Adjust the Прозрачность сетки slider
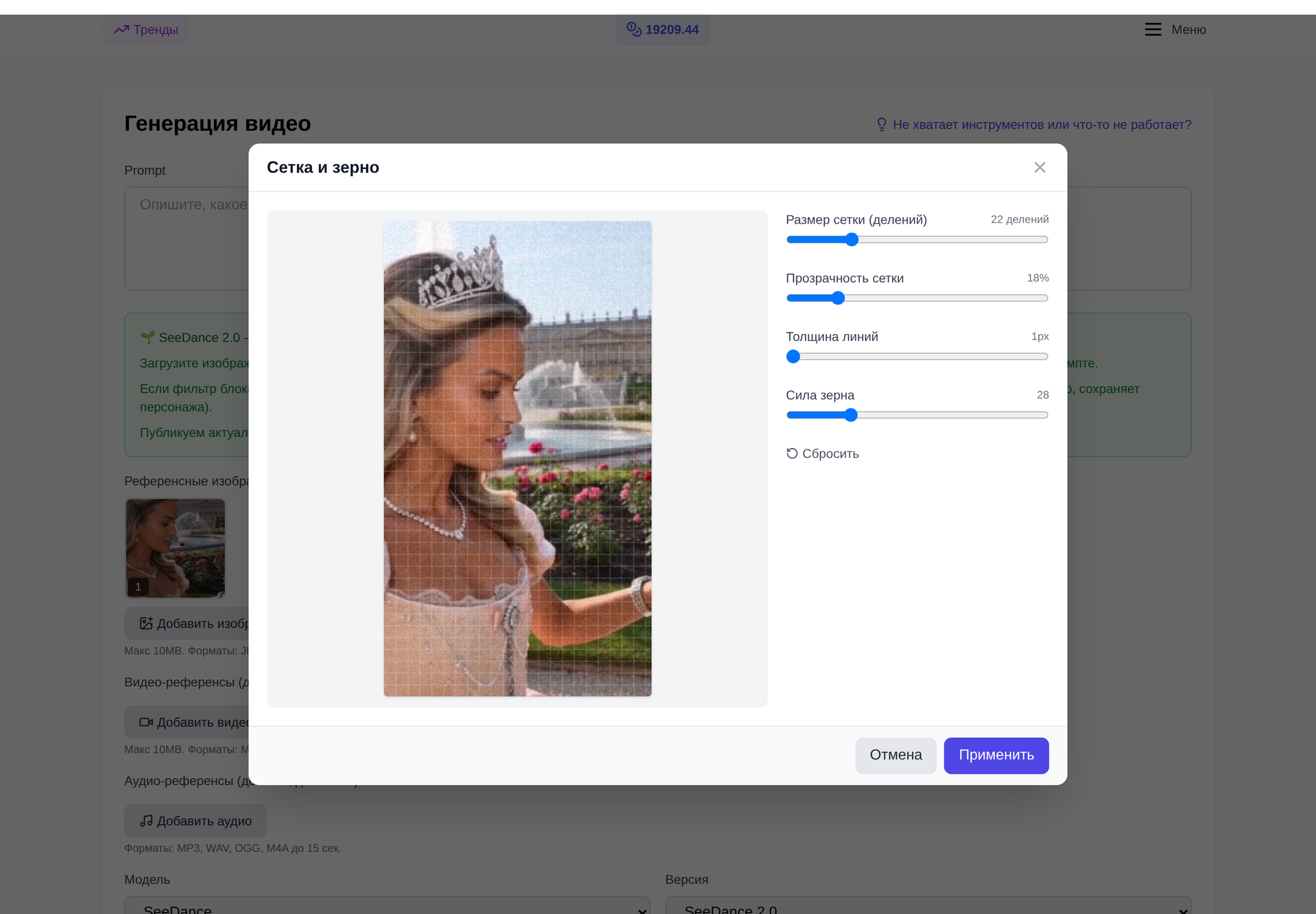The image size is (1316, 914). point(917,298)
